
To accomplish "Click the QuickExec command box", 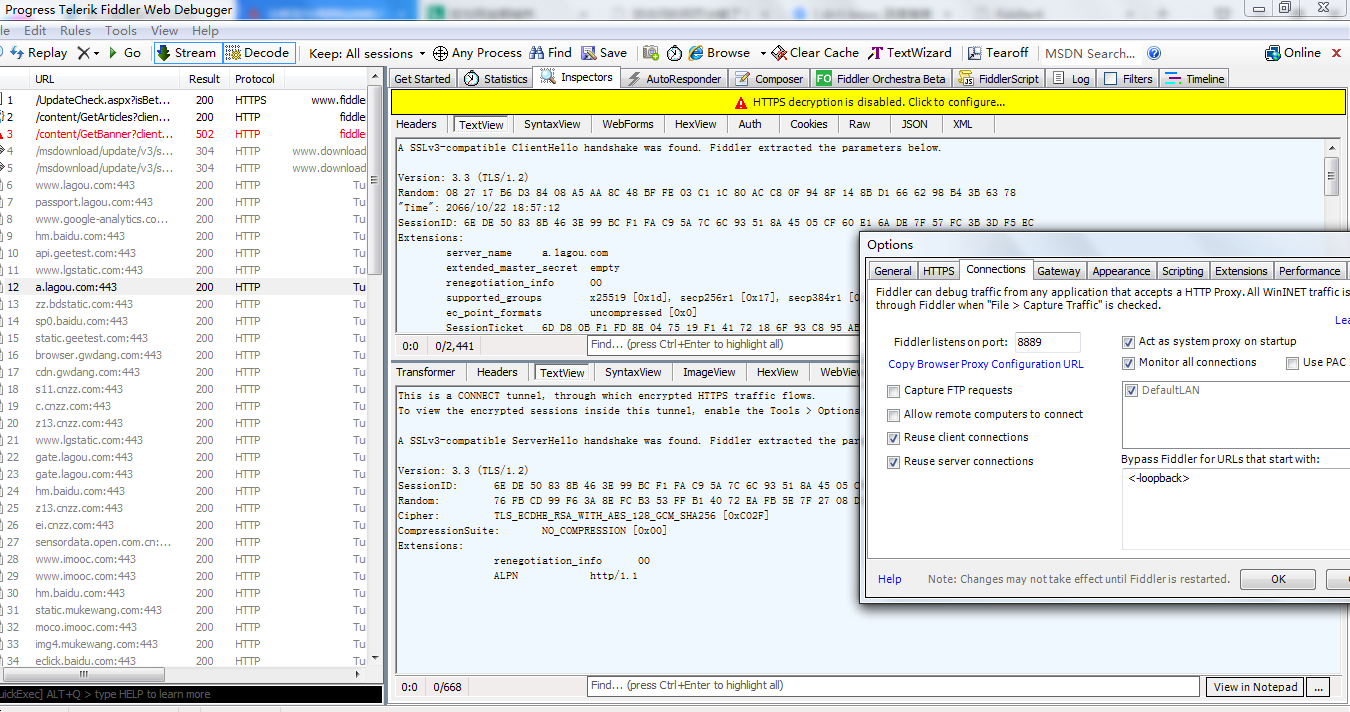I will point(191,694).
